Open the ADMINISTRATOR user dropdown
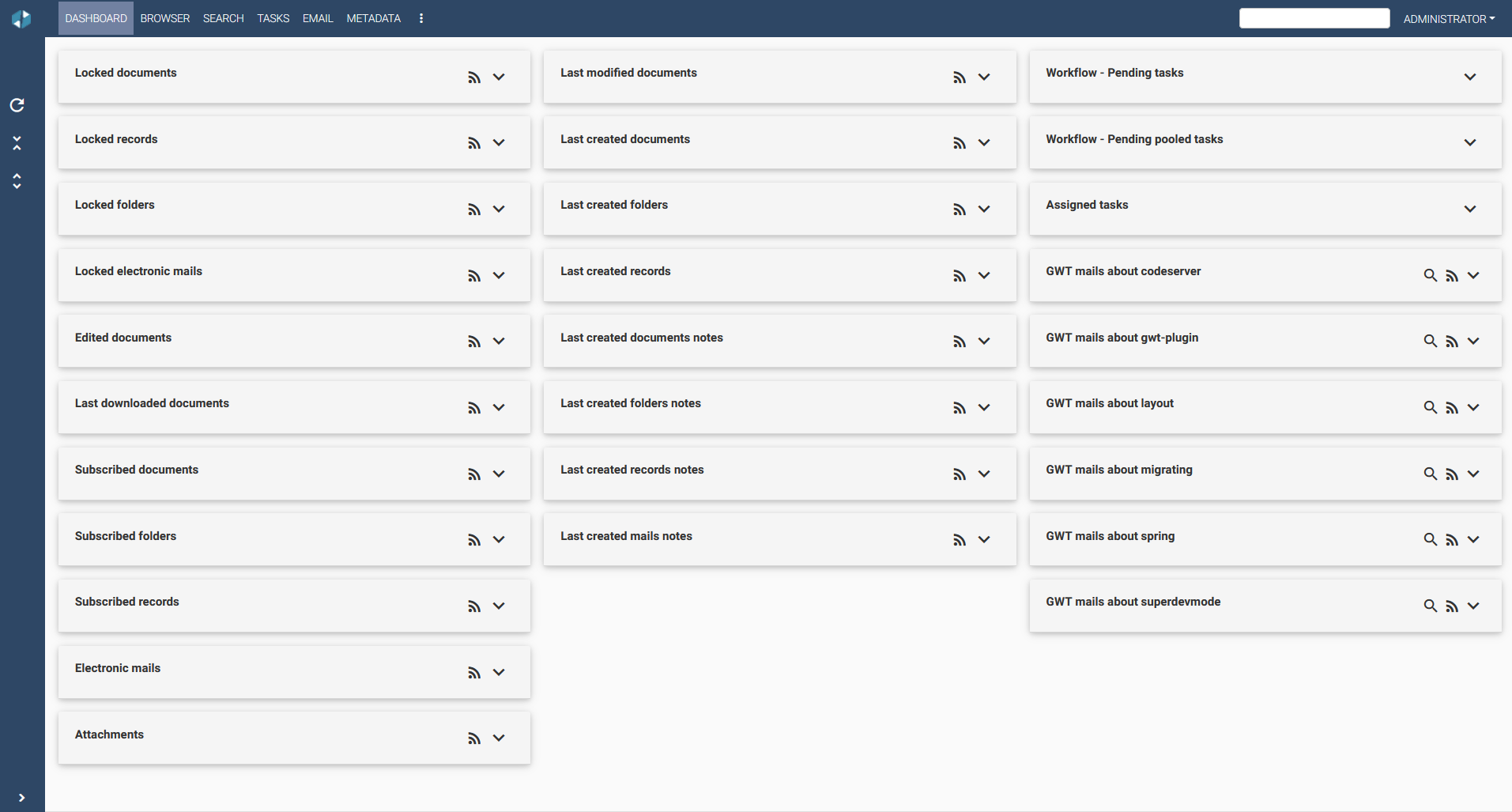1512x812 pixels. (x=1448, y=19)
